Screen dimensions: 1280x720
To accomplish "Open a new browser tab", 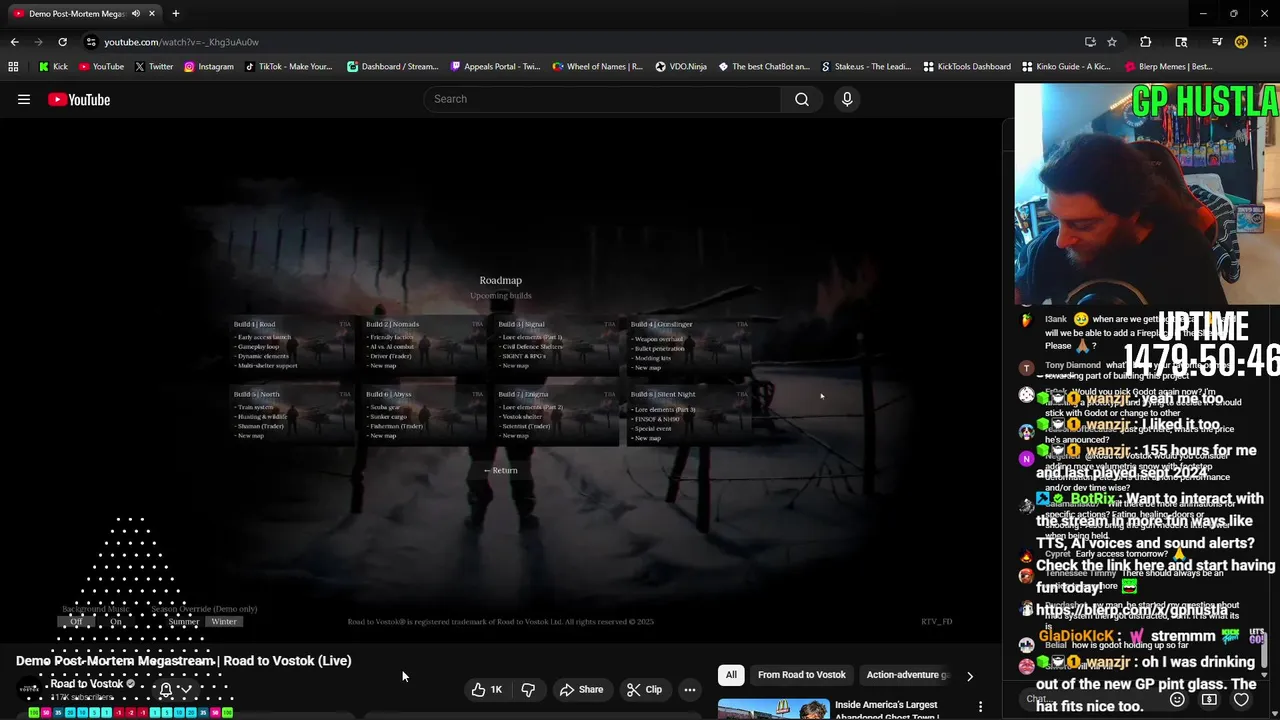I will coord(175,14).
